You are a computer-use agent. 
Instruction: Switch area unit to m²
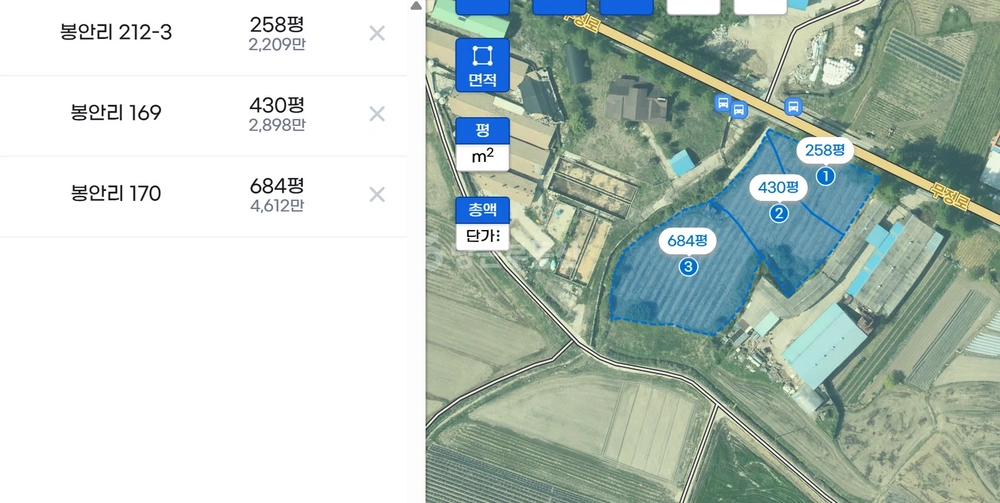482,157
